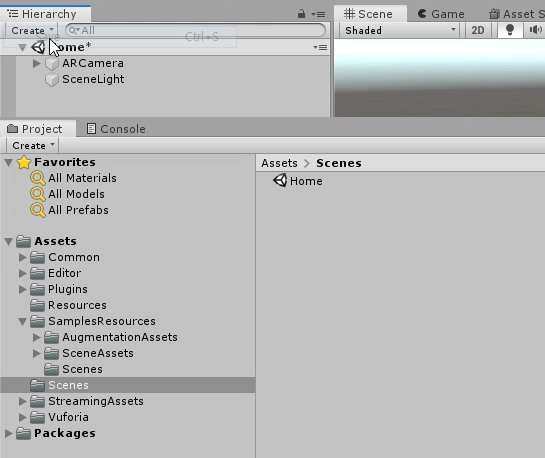Click the Hierarchy panel lock icon

(x=301, y=14)
